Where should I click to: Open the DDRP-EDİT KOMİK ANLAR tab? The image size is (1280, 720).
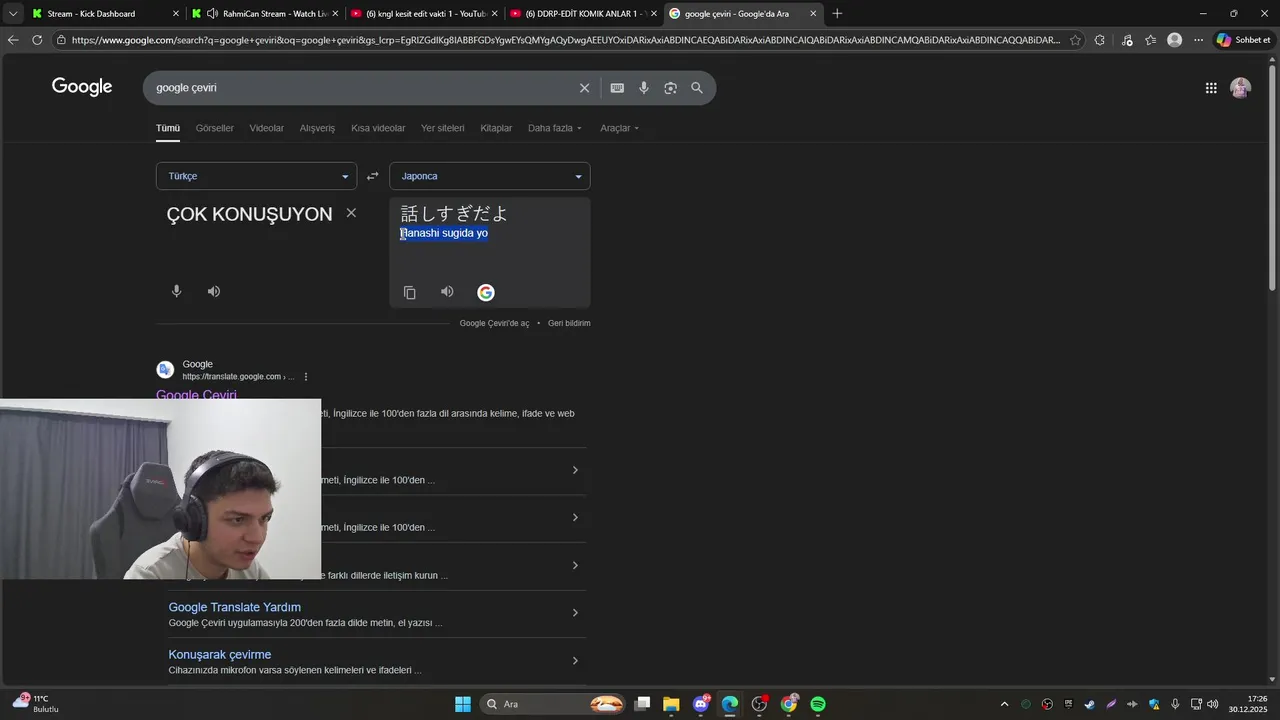click(x=583, y=14)
